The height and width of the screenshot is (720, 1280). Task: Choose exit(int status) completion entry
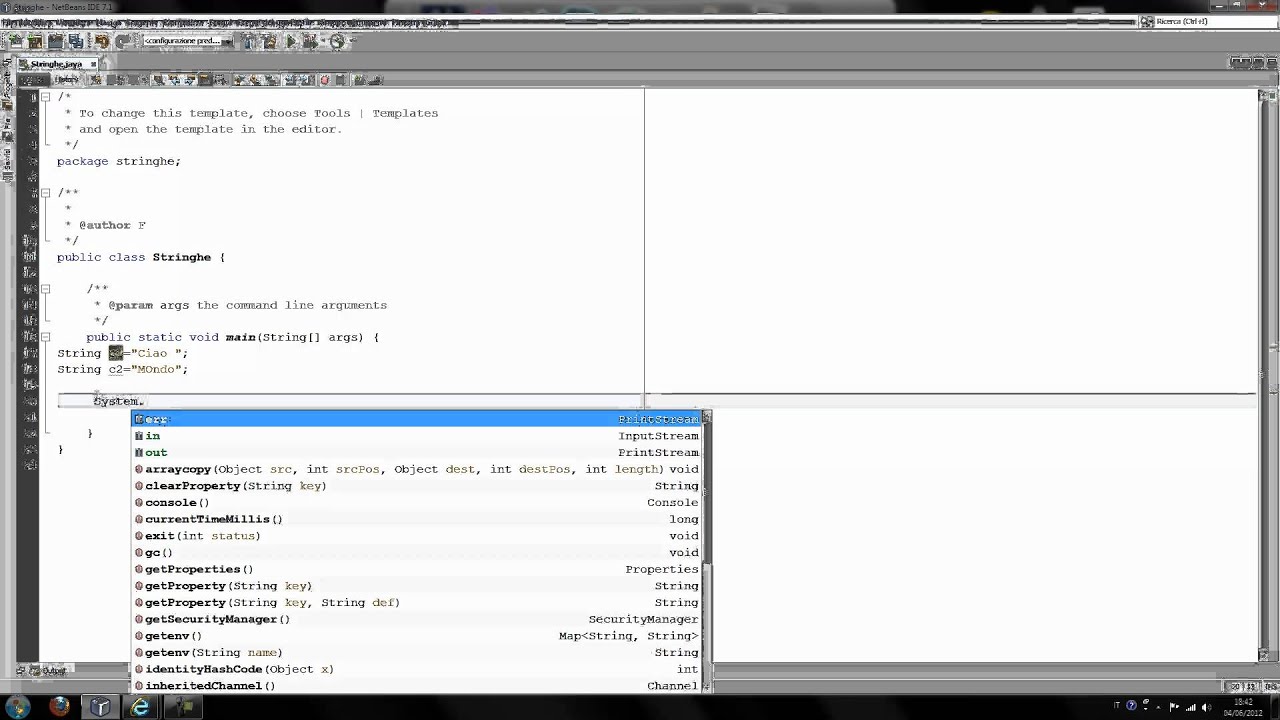pos(417,536)
